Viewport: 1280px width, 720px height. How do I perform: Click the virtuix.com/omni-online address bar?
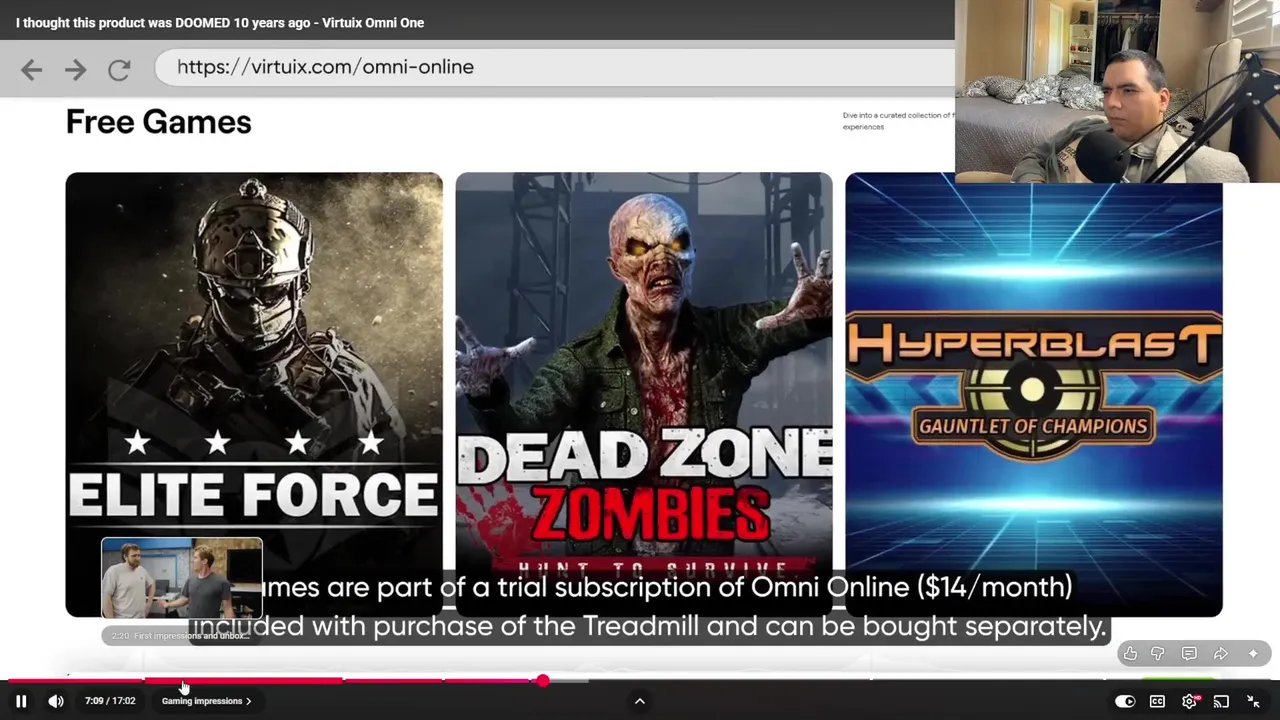[x=555, y=67]
